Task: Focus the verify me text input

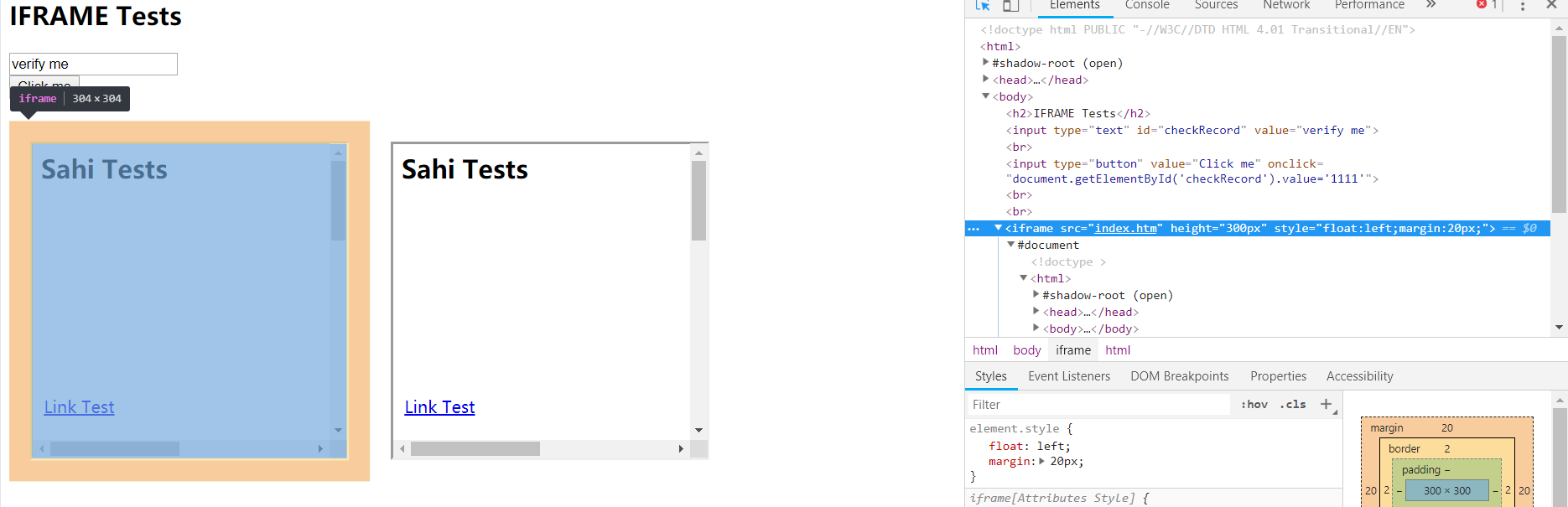Action: point(93,64)
